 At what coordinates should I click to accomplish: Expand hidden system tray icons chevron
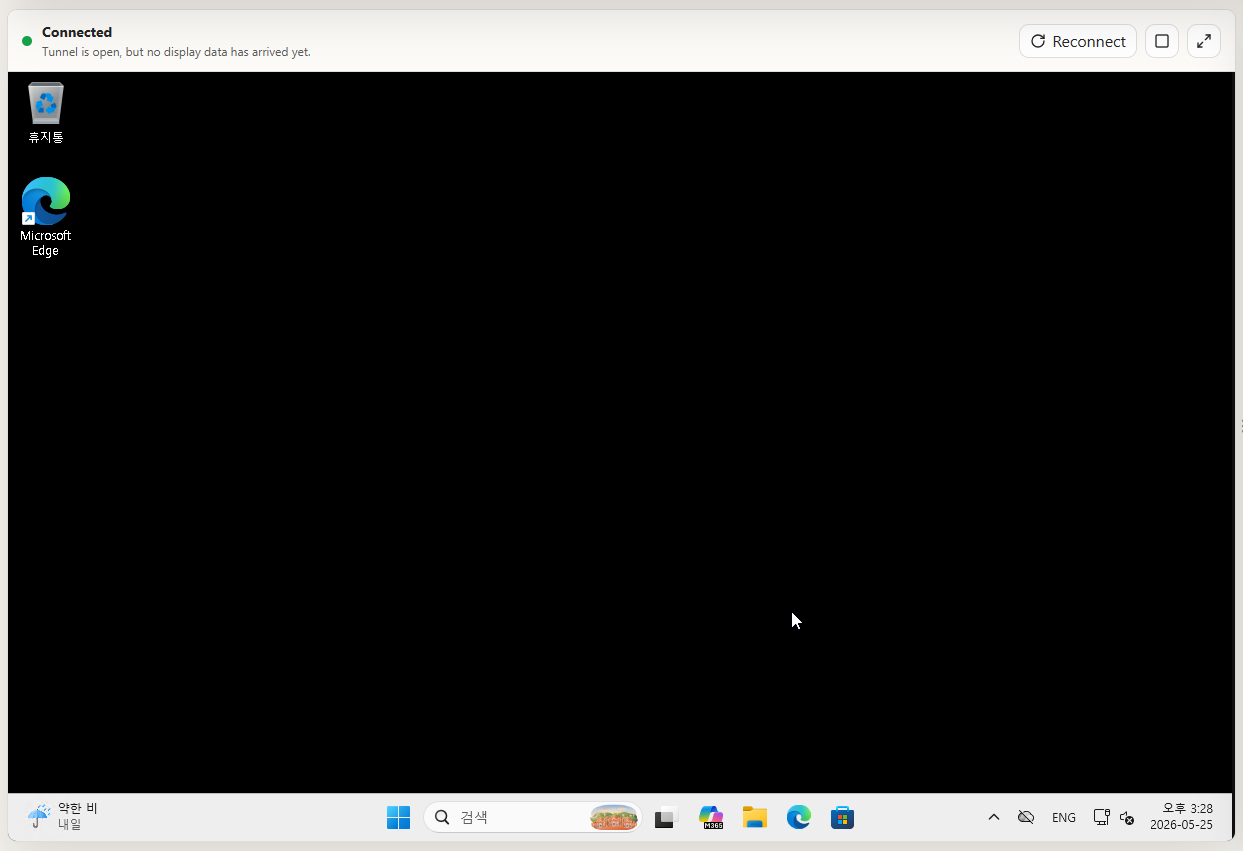coord(994,817)
